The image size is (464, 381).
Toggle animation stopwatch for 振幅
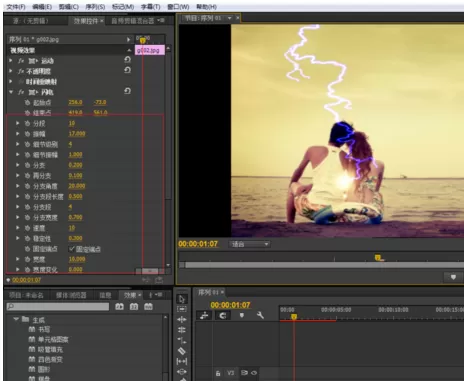(27, 134)
